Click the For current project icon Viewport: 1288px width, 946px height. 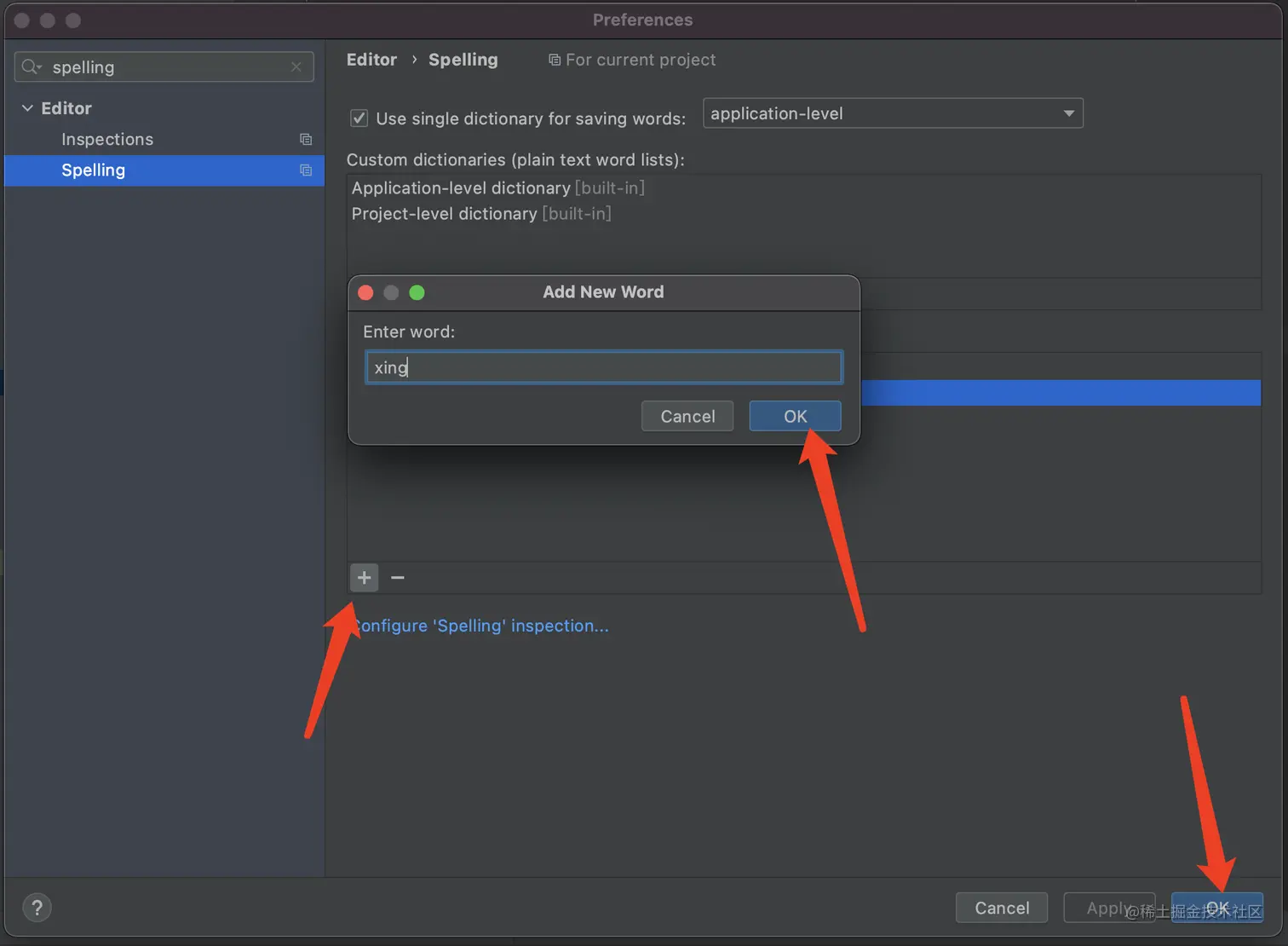tap(555, 60)
